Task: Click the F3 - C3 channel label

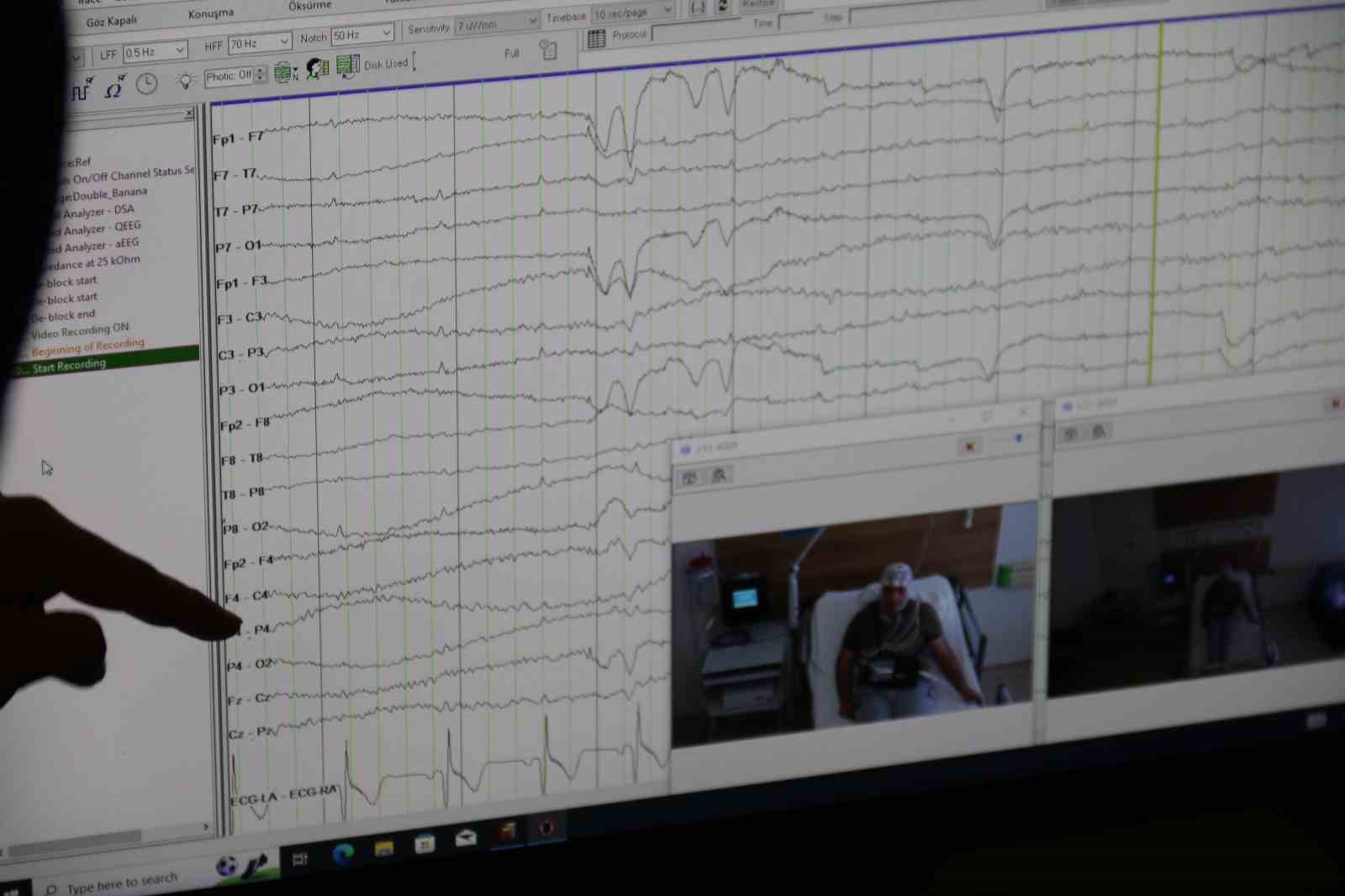Action: pyautogui.click(x=240, y=319)
